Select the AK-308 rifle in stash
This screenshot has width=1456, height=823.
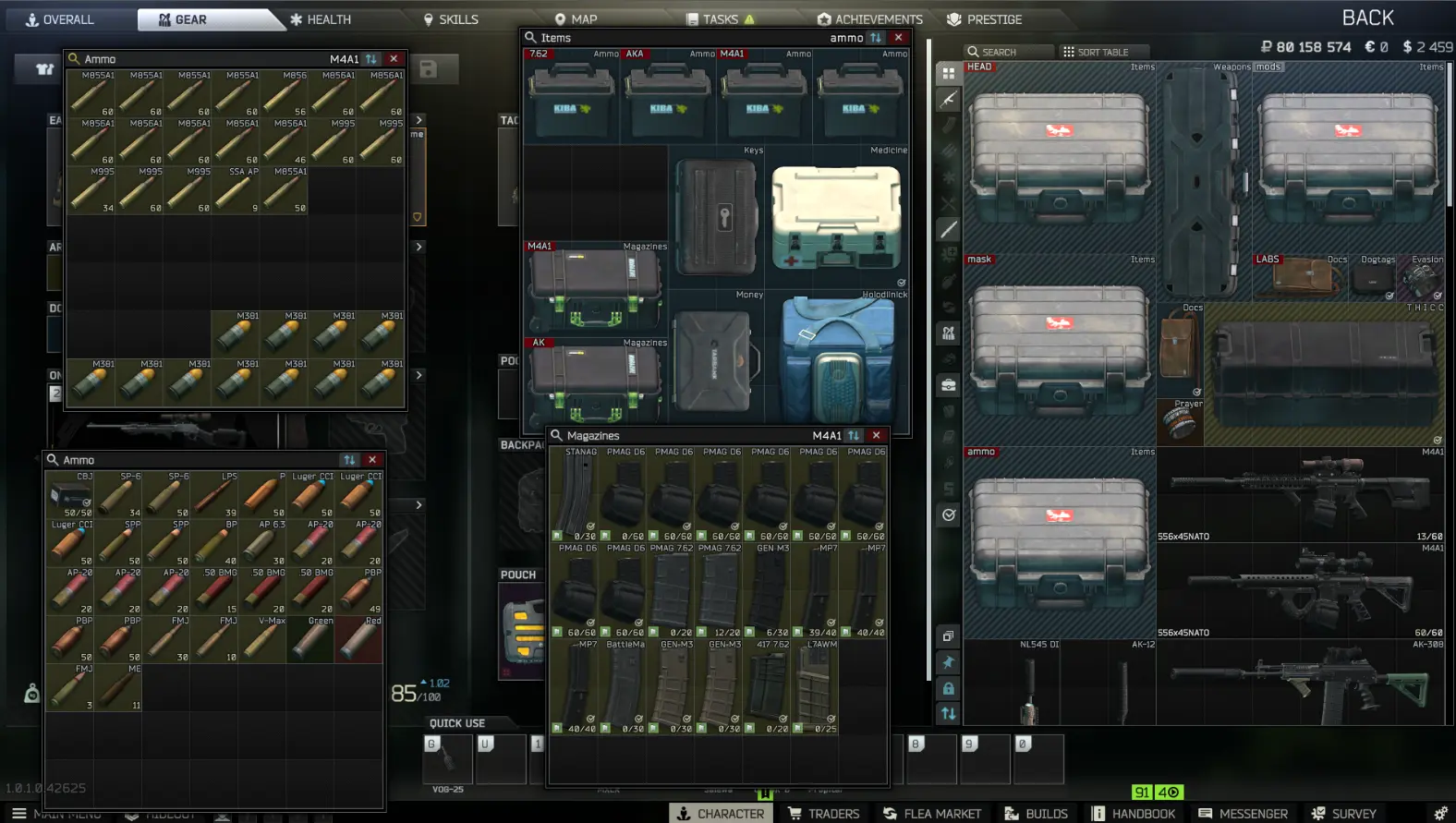1301,681
